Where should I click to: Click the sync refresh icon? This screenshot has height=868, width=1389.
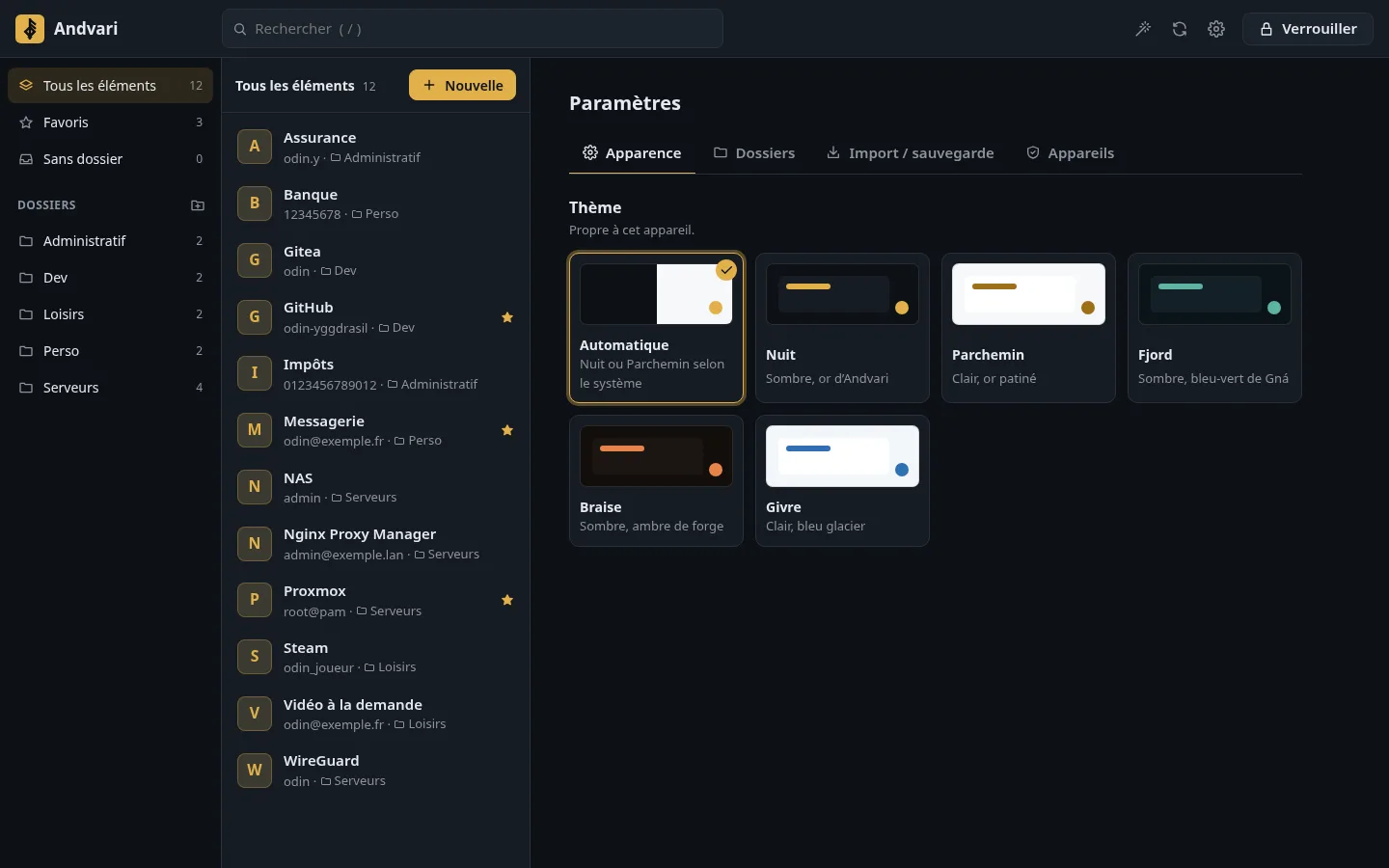(1180, 29)
